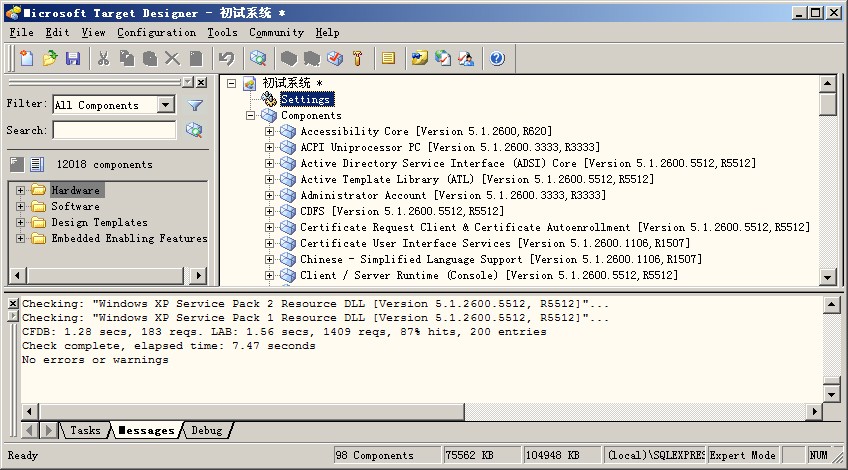The width and height of the screenshot is (848, 470).
Task: Click the person-with-checkmark toolbar icon
Action: (466, 58)
